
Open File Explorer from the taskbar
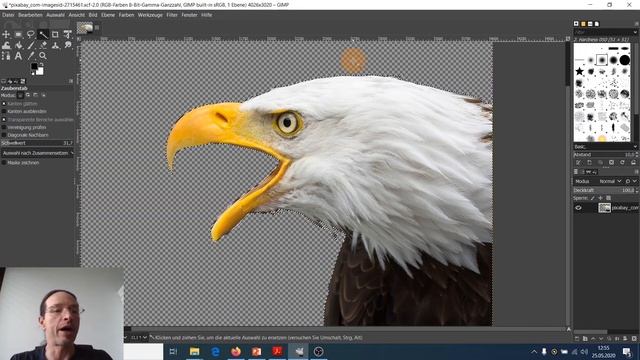(195, 351)
